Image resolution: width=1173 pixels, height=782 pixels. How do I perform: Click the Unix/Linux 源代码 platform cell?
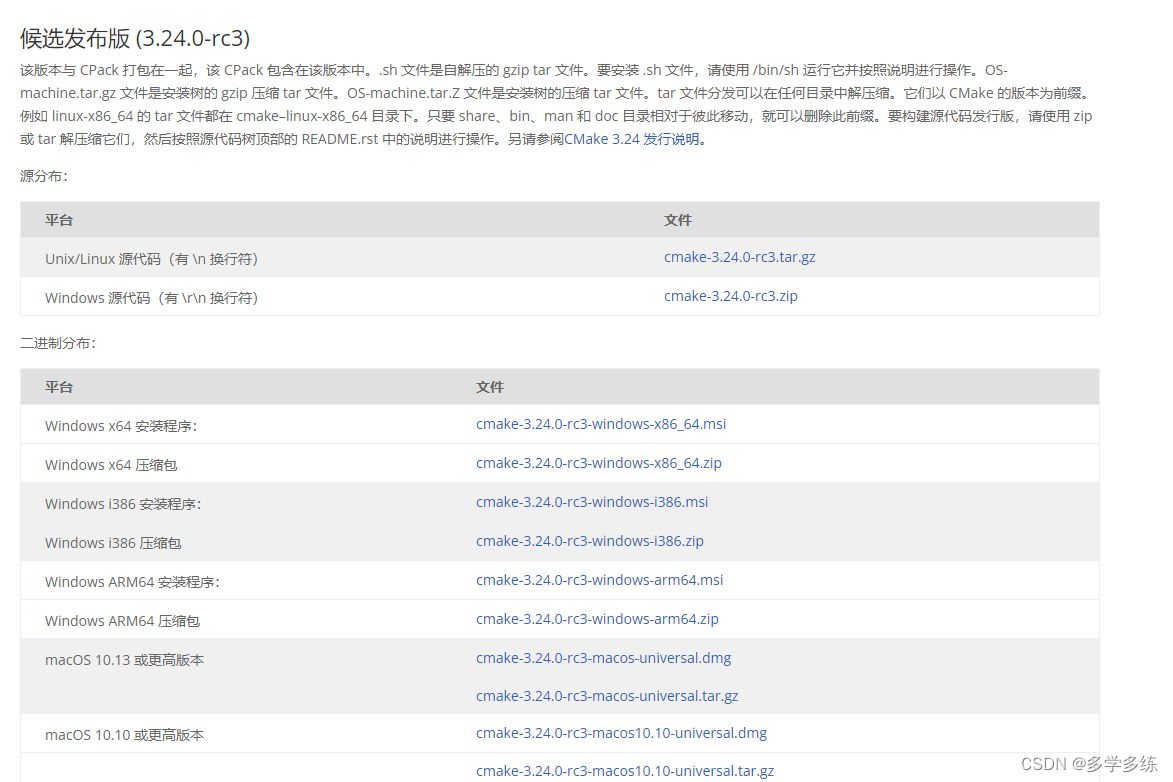(151, 259)
